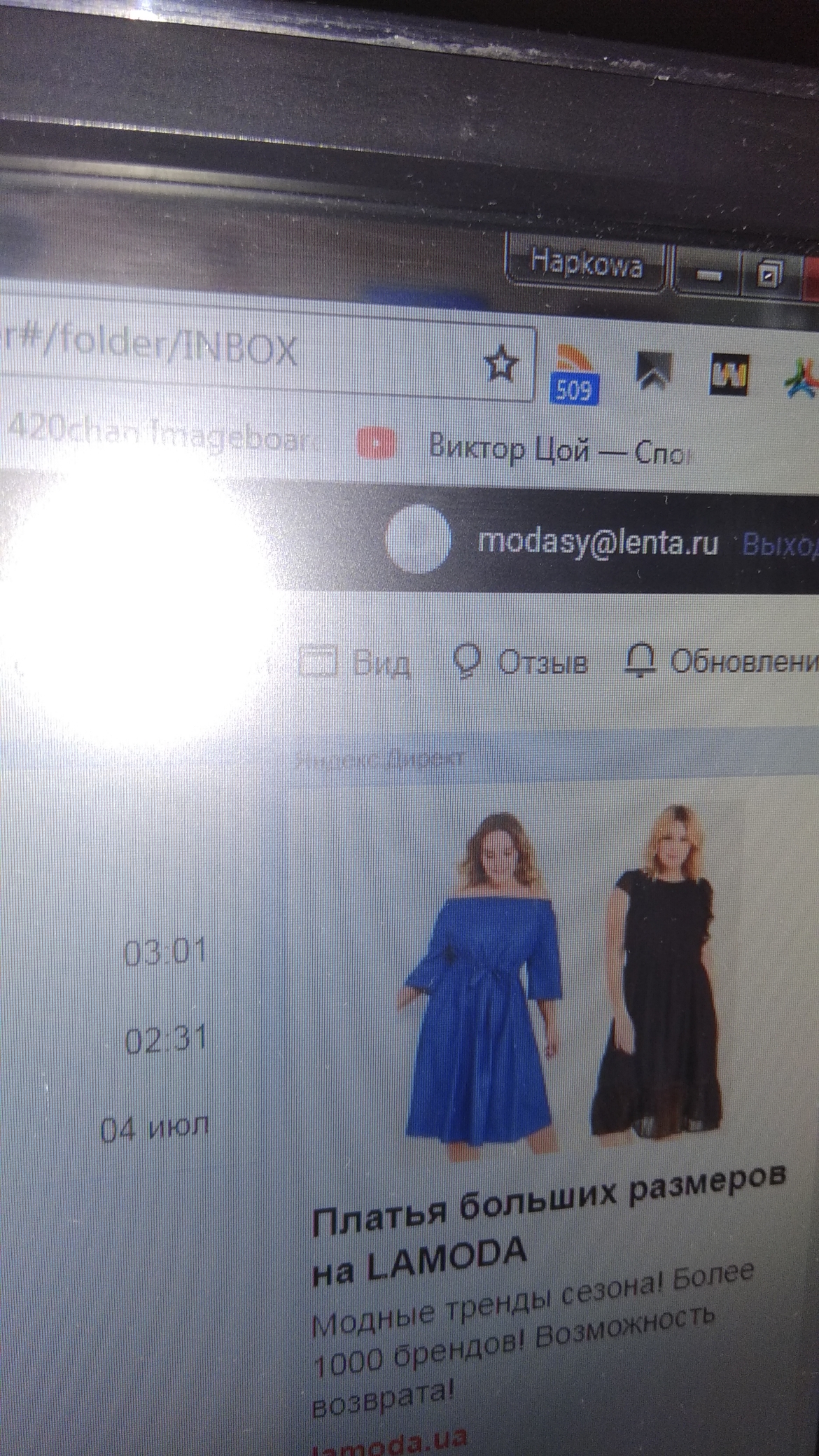Open the dark chevron extension icon

coord(654,371)
